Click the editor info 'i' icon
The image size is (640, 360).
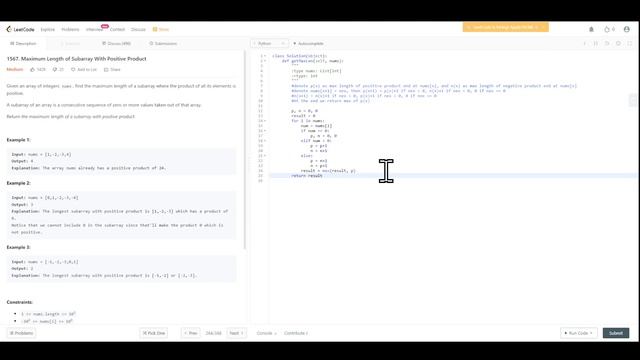584,43
